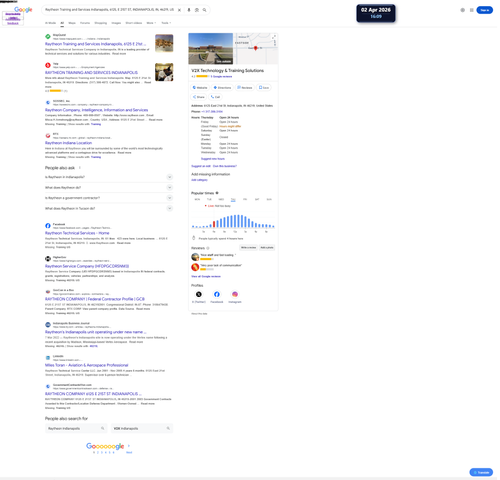Open the Raytheon Indiana Location result

tap(68, 143)
